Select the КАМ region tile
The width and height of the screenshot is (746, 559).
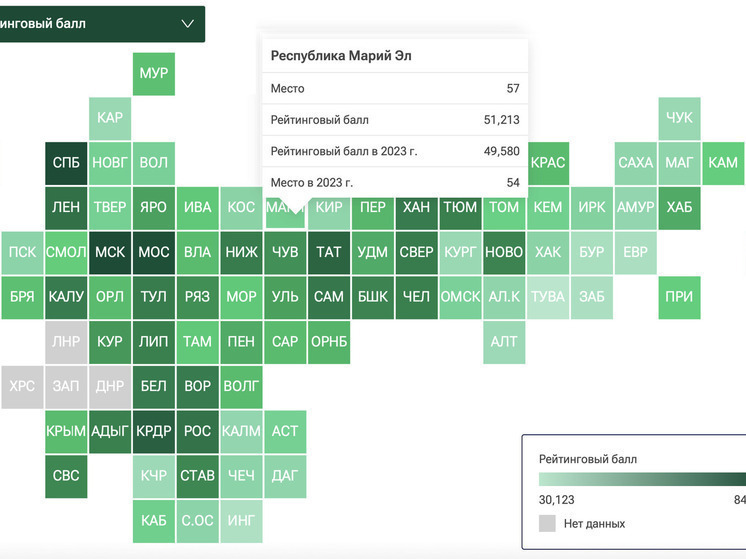click(723, 163)
